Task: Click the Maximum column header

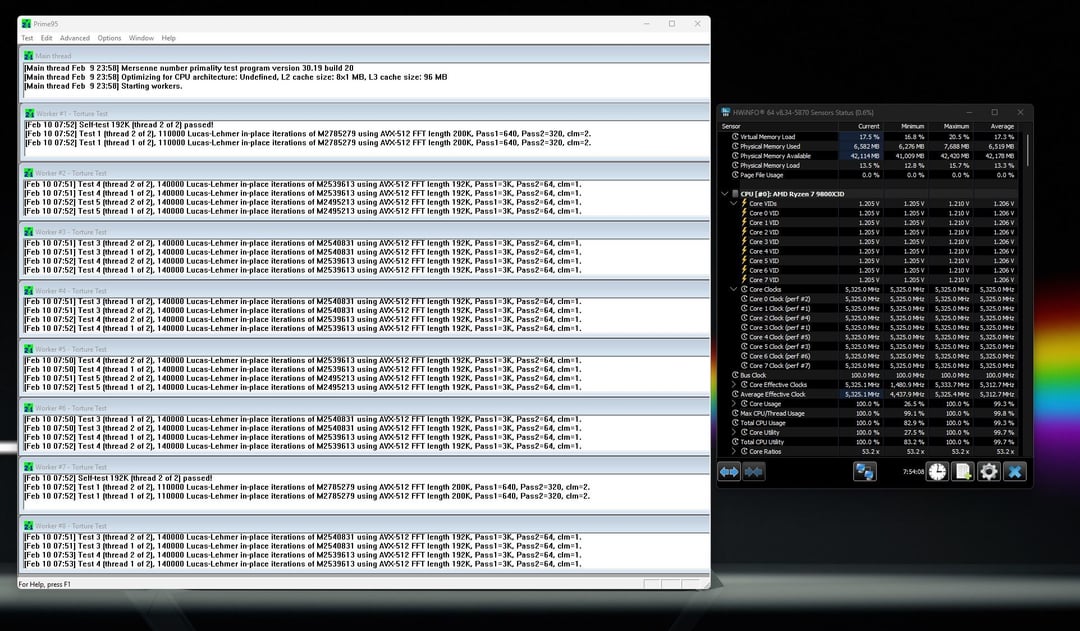Action: coord(957,127)
